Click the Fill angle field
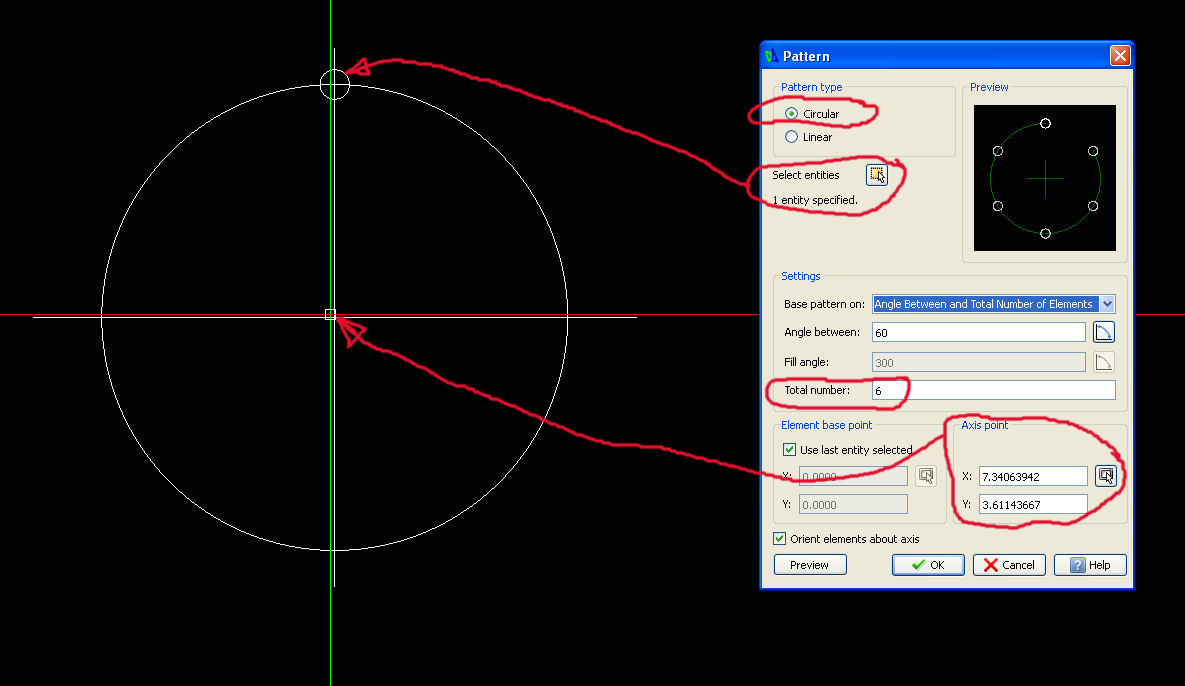The image size is (1185, 686). (979, 362)
